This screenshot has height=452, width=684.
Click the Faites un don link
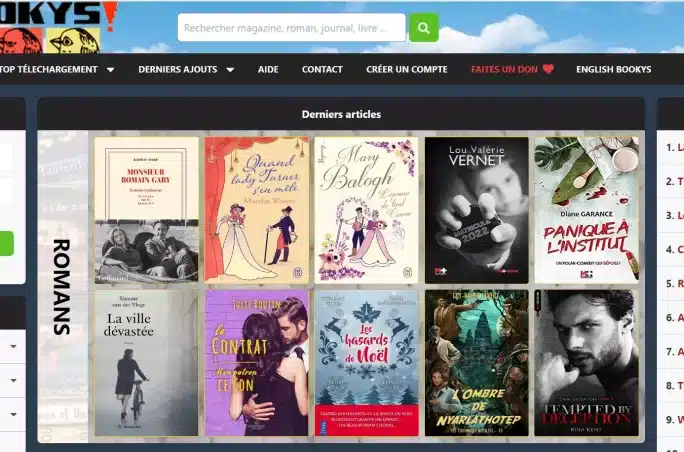[504, 69]
